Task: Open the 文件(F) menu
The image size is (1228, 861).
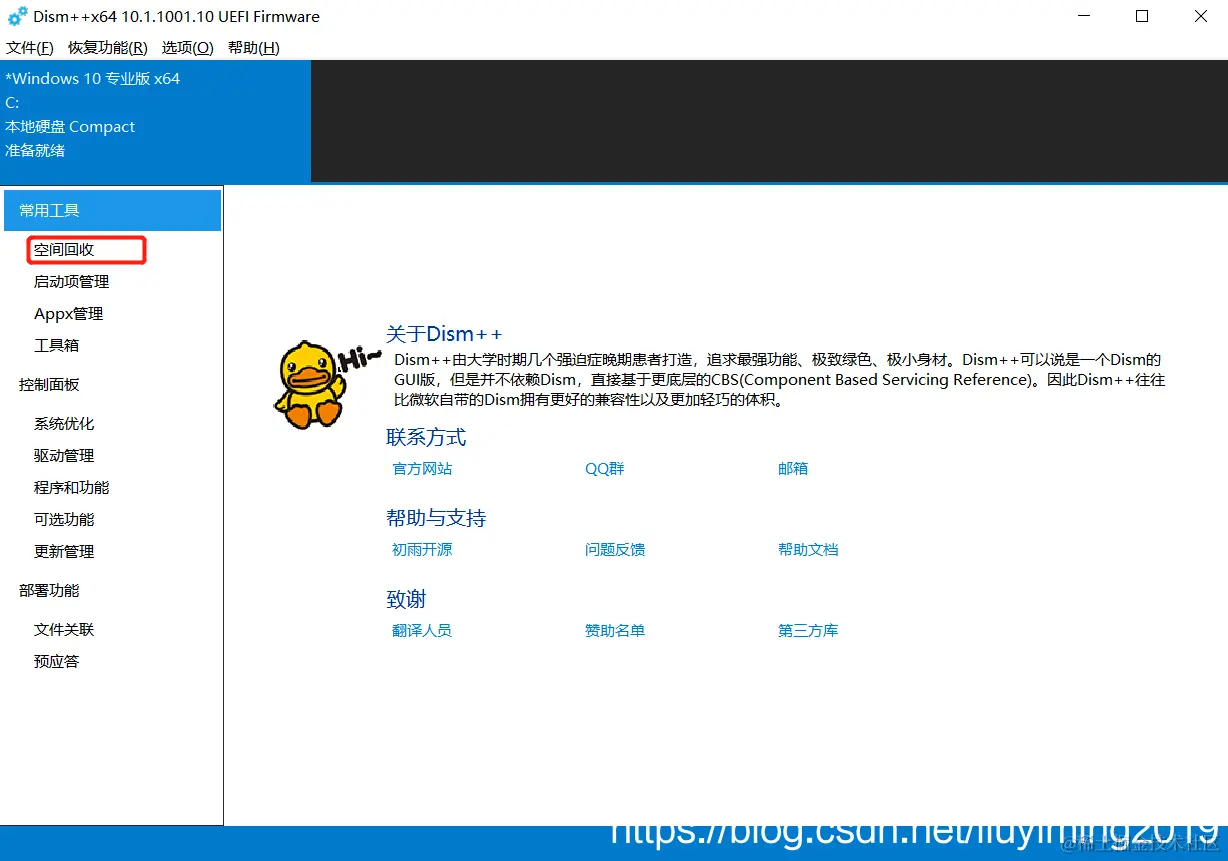Action: (29, 47)
